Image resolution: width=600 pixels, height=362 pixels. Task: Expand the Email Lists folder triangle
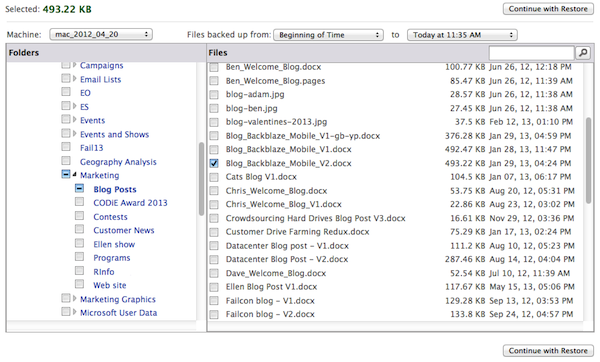(x=75, y=79)
